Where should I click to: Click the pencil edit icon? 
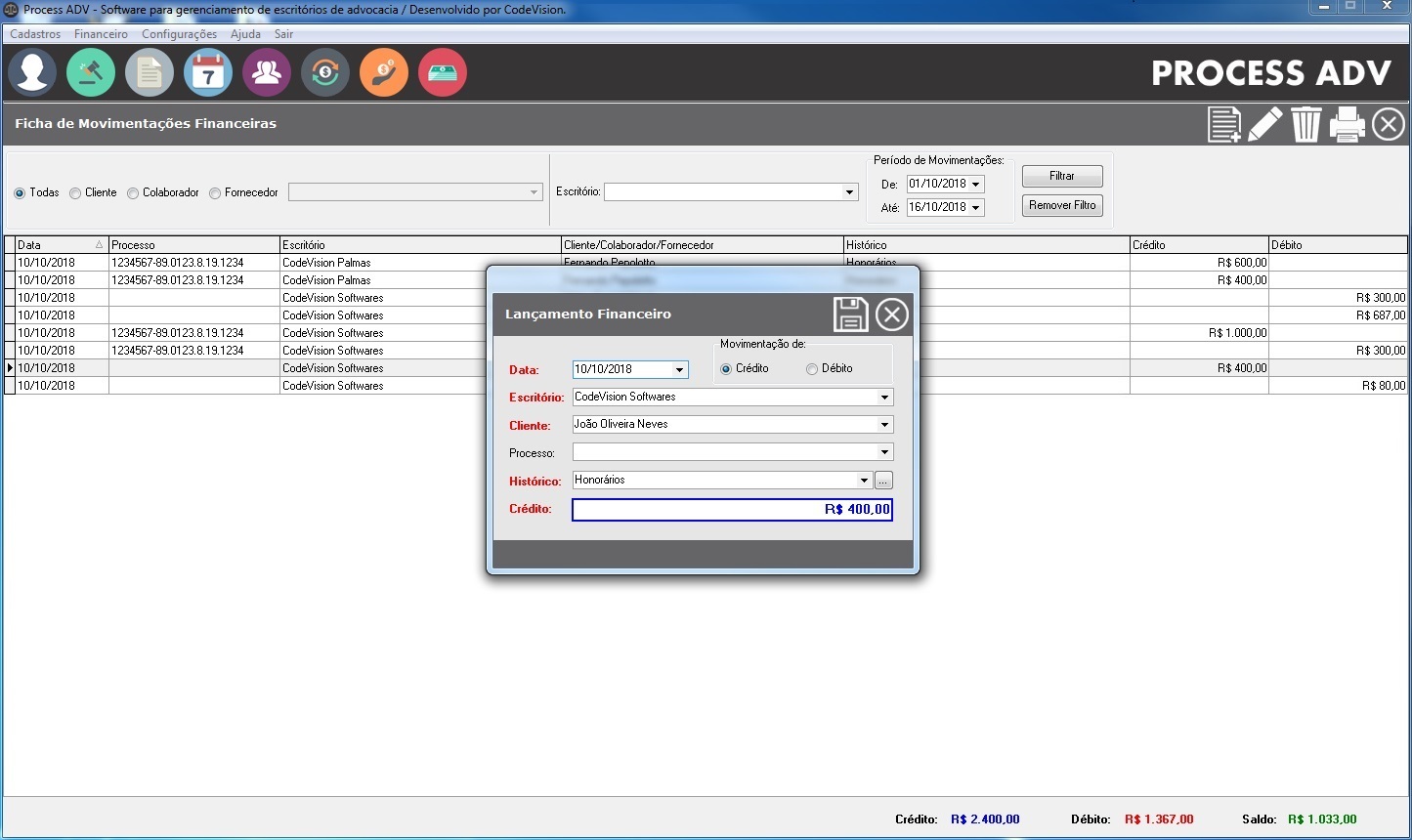tap(1265, 125)
